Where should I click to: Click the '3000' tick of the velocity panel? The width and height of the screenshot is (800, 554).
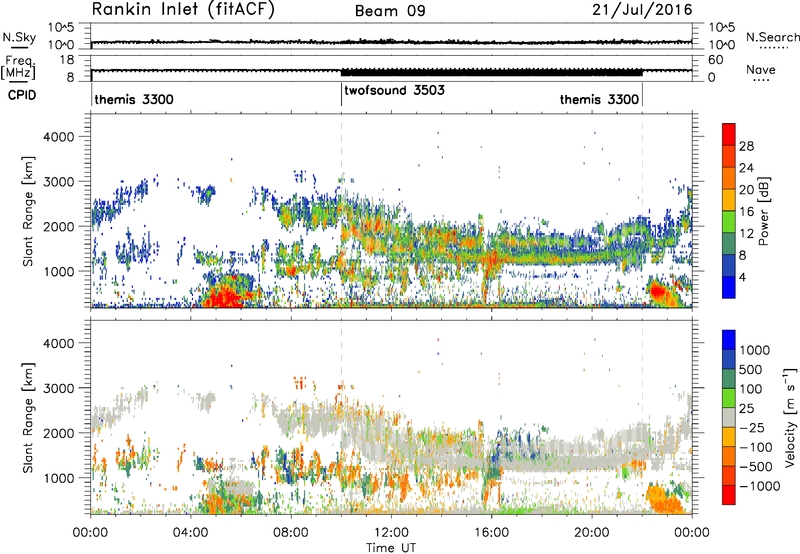pos(58,388)
